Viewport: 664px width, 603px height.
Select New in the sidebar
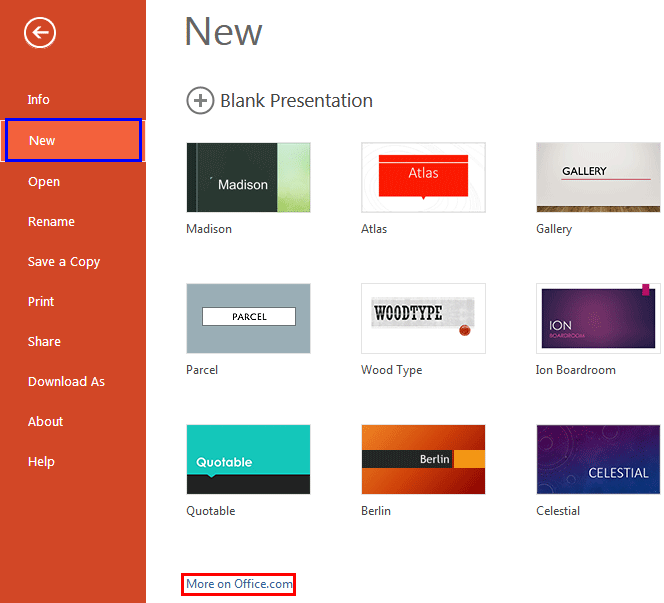[x=73, y=140]
